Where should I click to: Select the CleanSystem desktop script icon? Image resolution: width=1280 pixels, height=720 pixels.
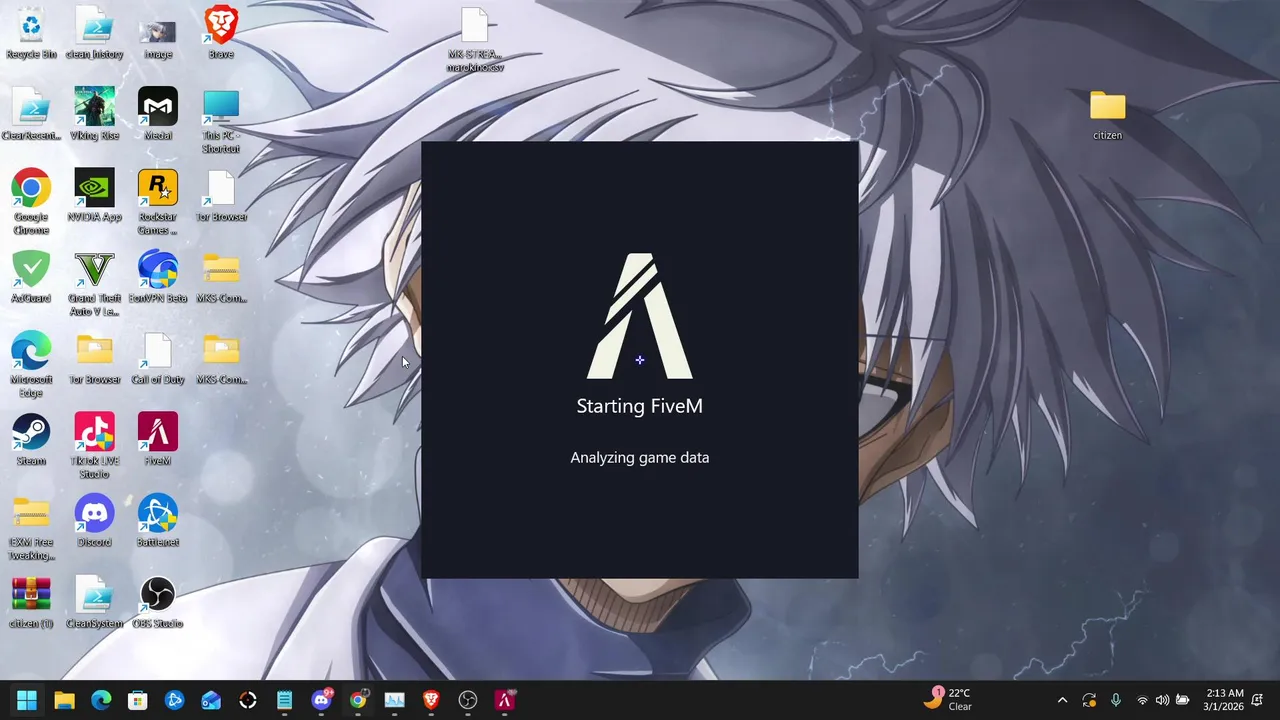pyautogui.click(x=94, y=602)
